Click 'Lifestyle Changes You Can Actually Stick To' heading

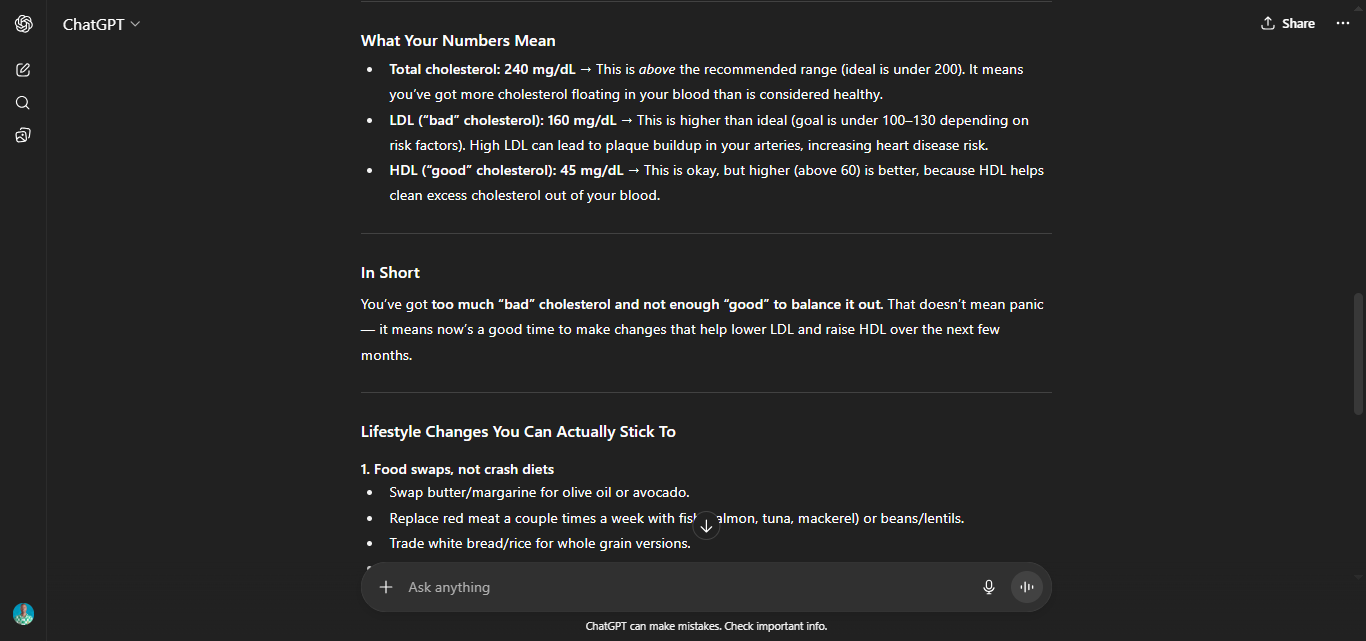[x=518, y=432]
